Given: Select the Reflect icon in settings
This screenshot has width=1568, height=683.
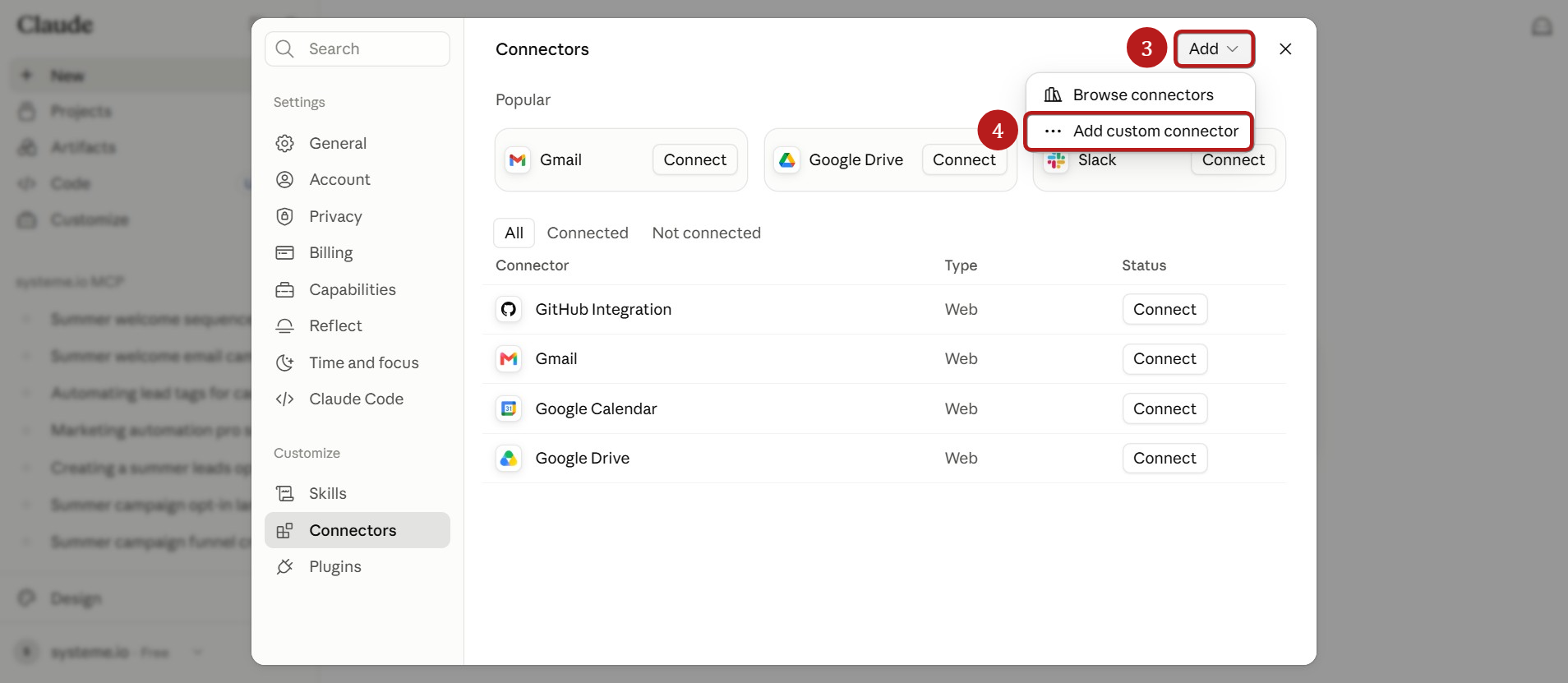Looking at the screenshot, I should 285,325.
